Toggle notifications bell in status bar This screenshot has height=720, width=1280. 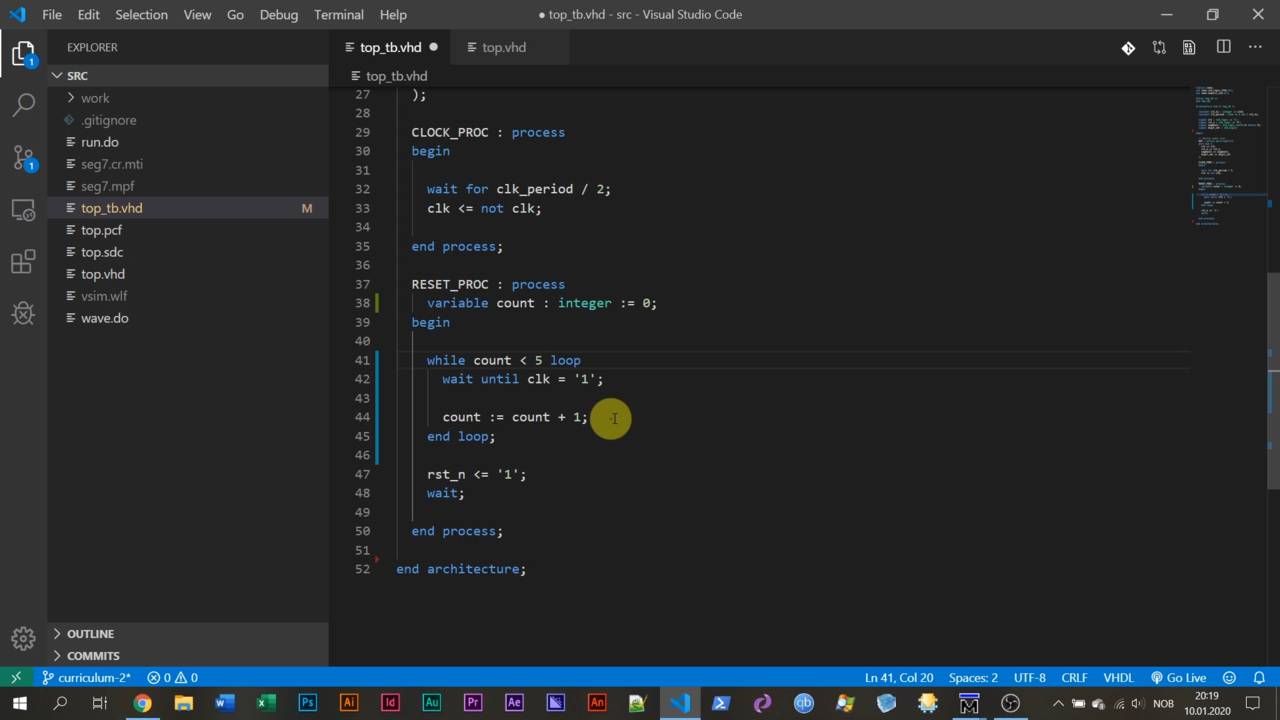click(1258, 677)
